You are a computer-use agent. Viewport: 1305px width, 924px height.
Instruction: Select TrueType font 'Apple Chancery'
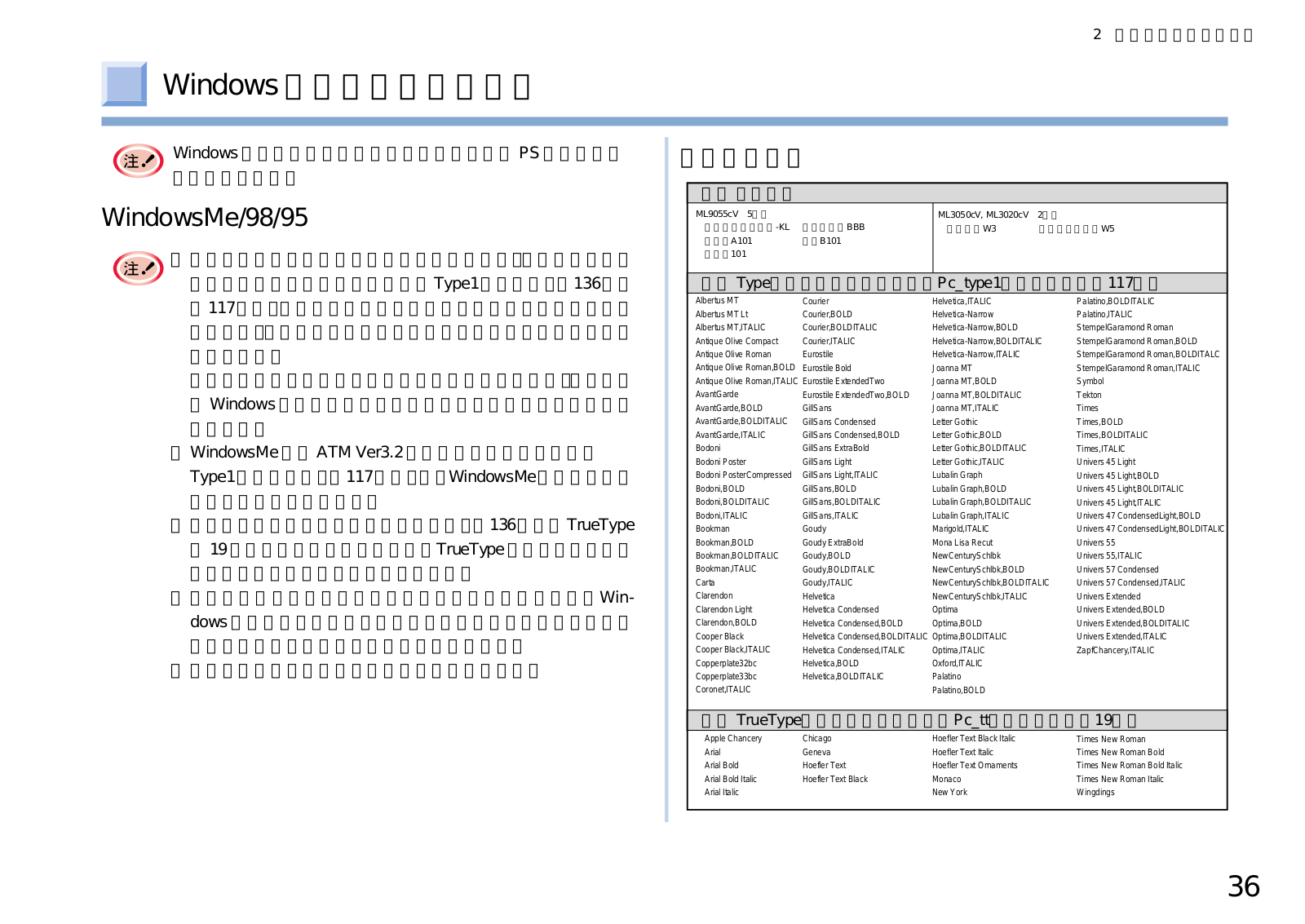tap(733, 739)
